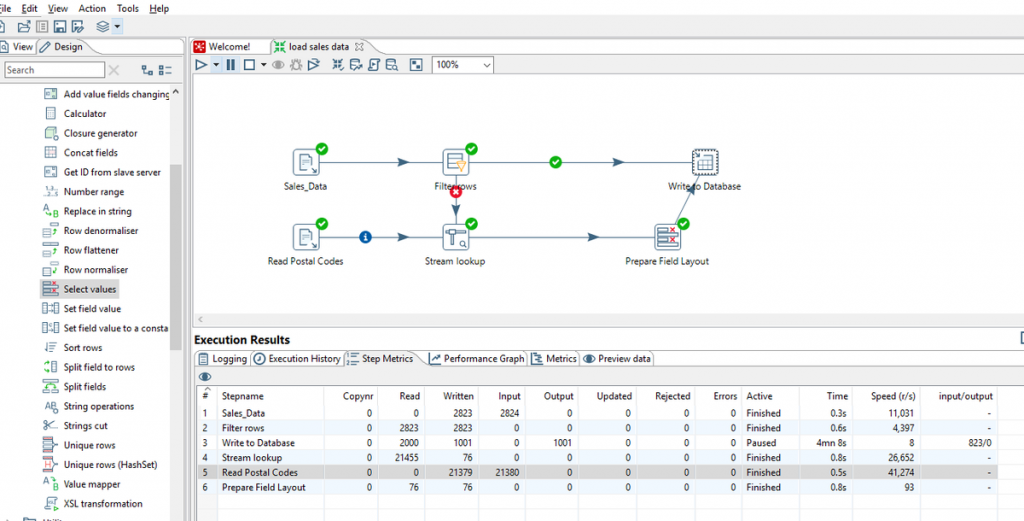This screenshot has height=521, width=1024.
Task: Open the perspective dropdown arrow
Action: 117,26
